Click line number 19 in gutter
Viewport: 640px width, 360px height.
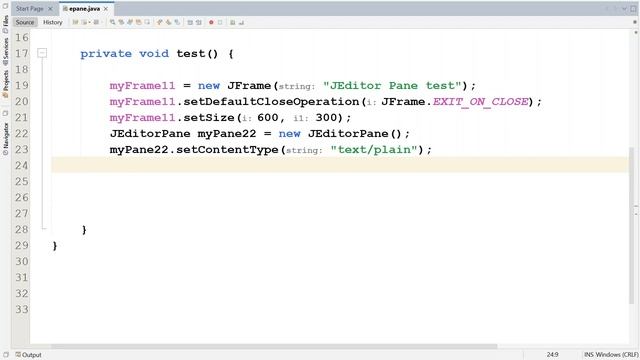[22, 85]
